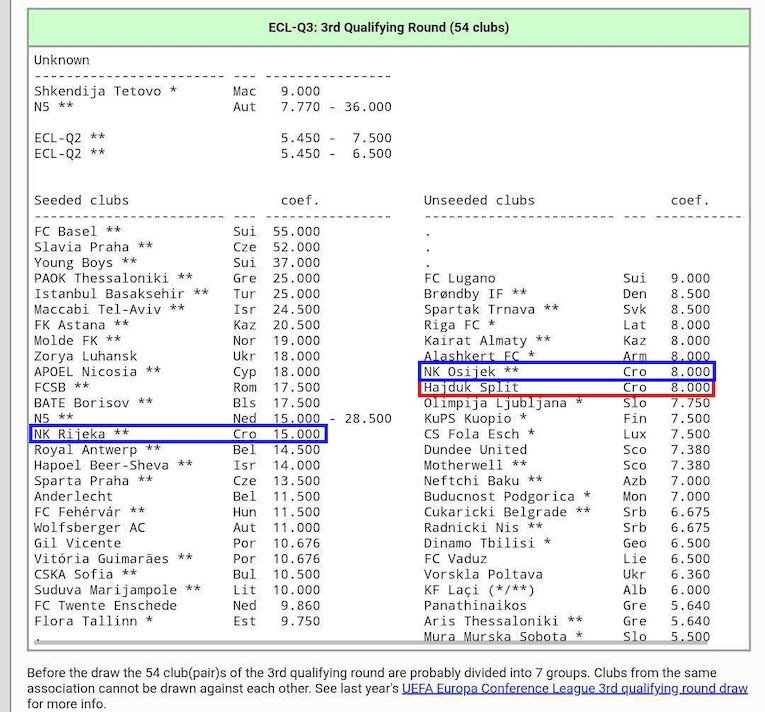This screenshot has height=712, width=765.
Task: Click Olimpija Ljubljana entry
Action: [567, 403]
